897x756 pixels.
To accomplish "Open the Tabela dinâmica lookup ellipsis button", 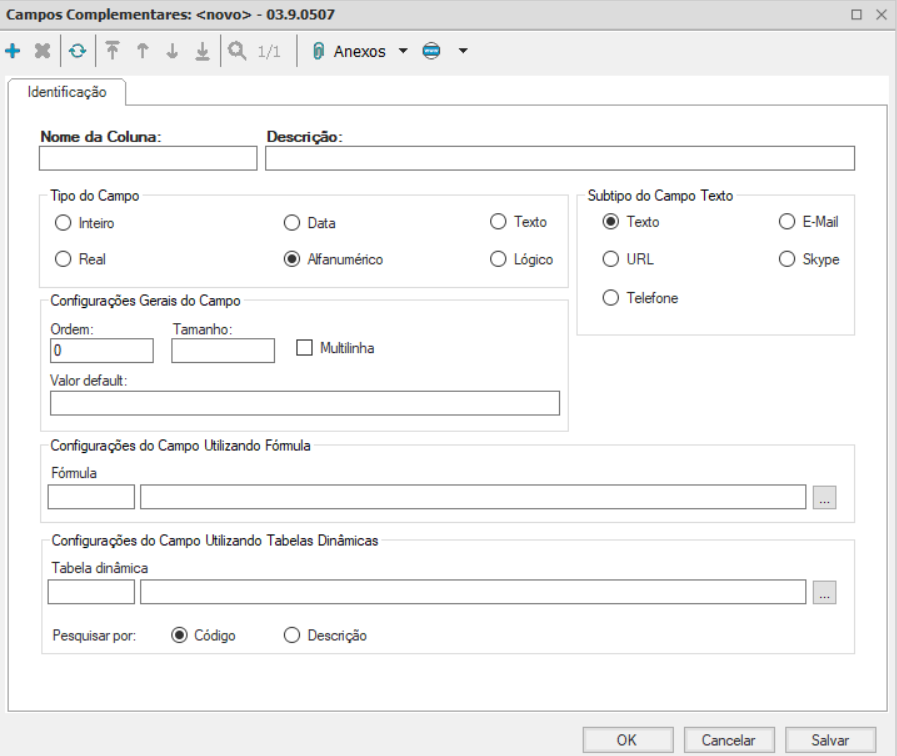I will 824,592.
